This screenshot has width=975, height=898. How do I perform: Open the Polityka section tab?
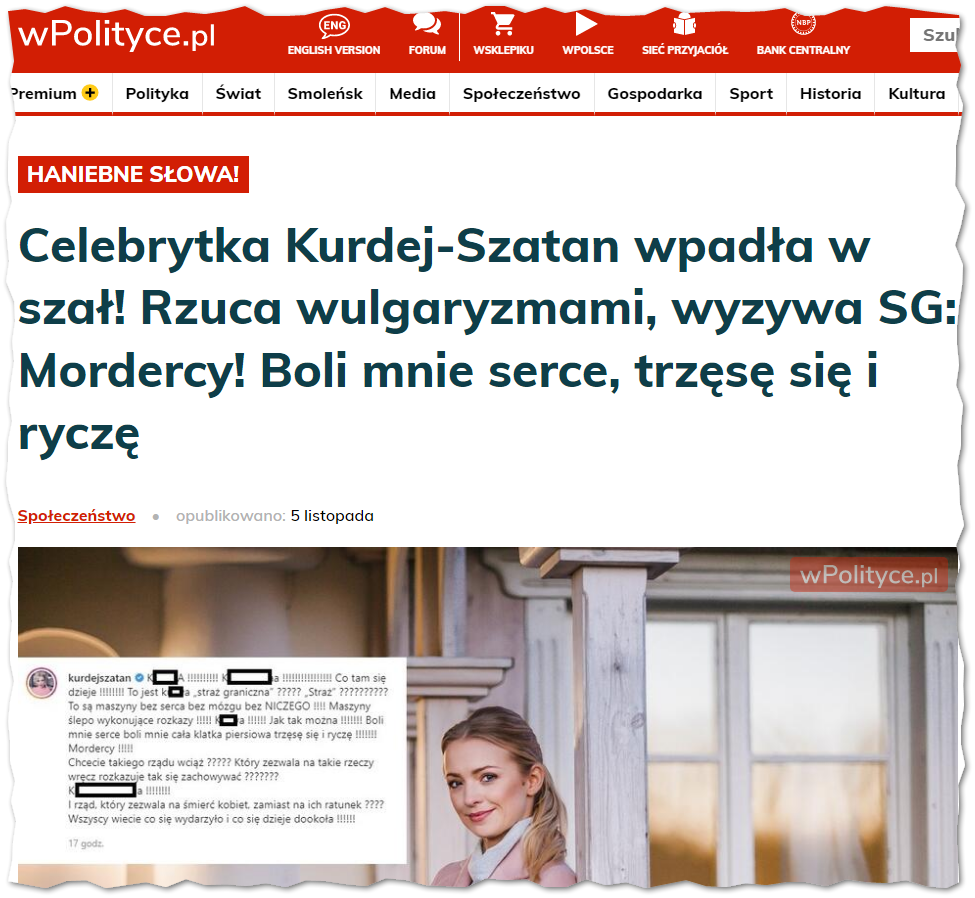(x=157, y=94)
